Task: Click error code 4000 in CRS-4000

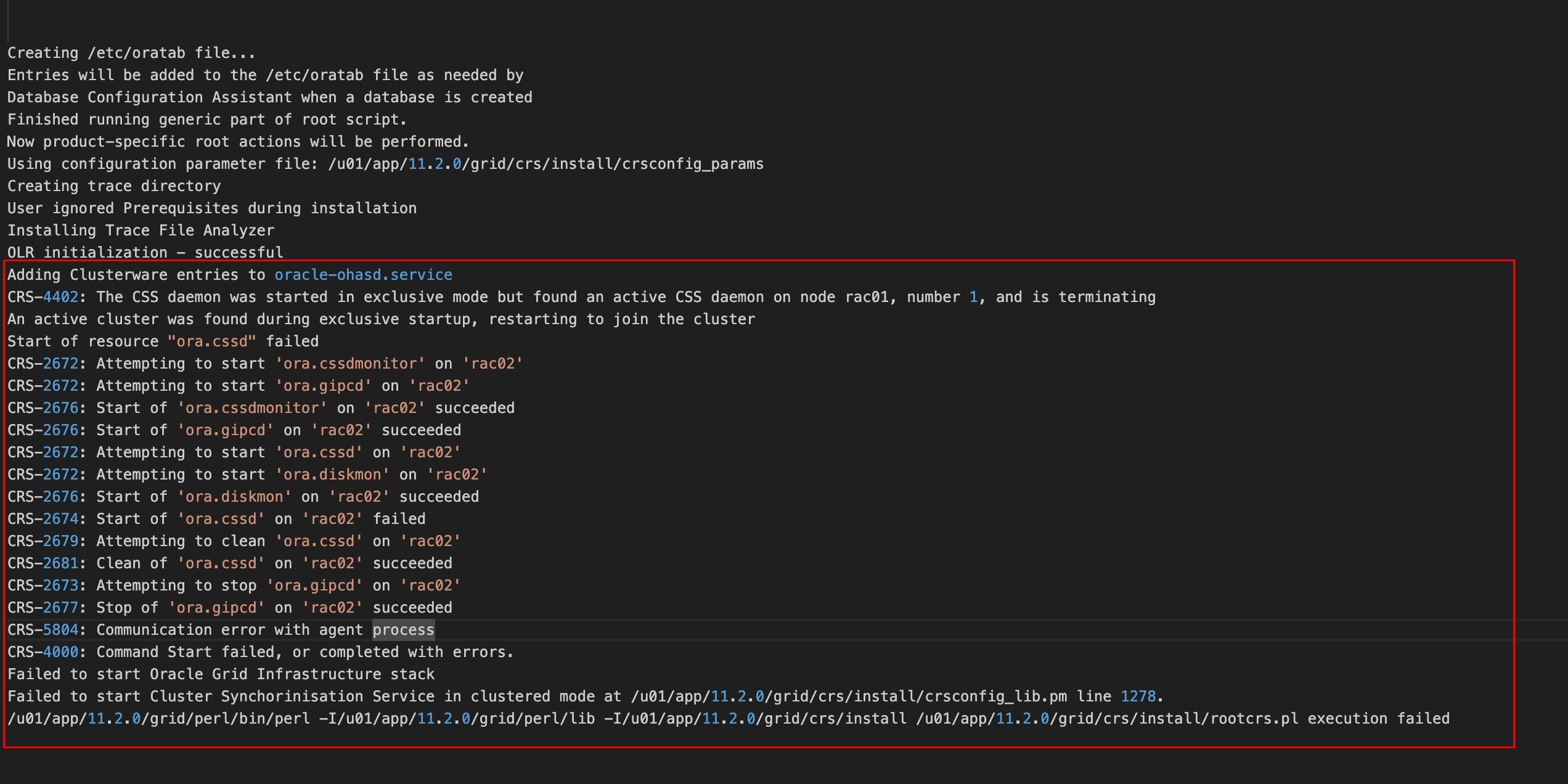Action: click(60, 652)
